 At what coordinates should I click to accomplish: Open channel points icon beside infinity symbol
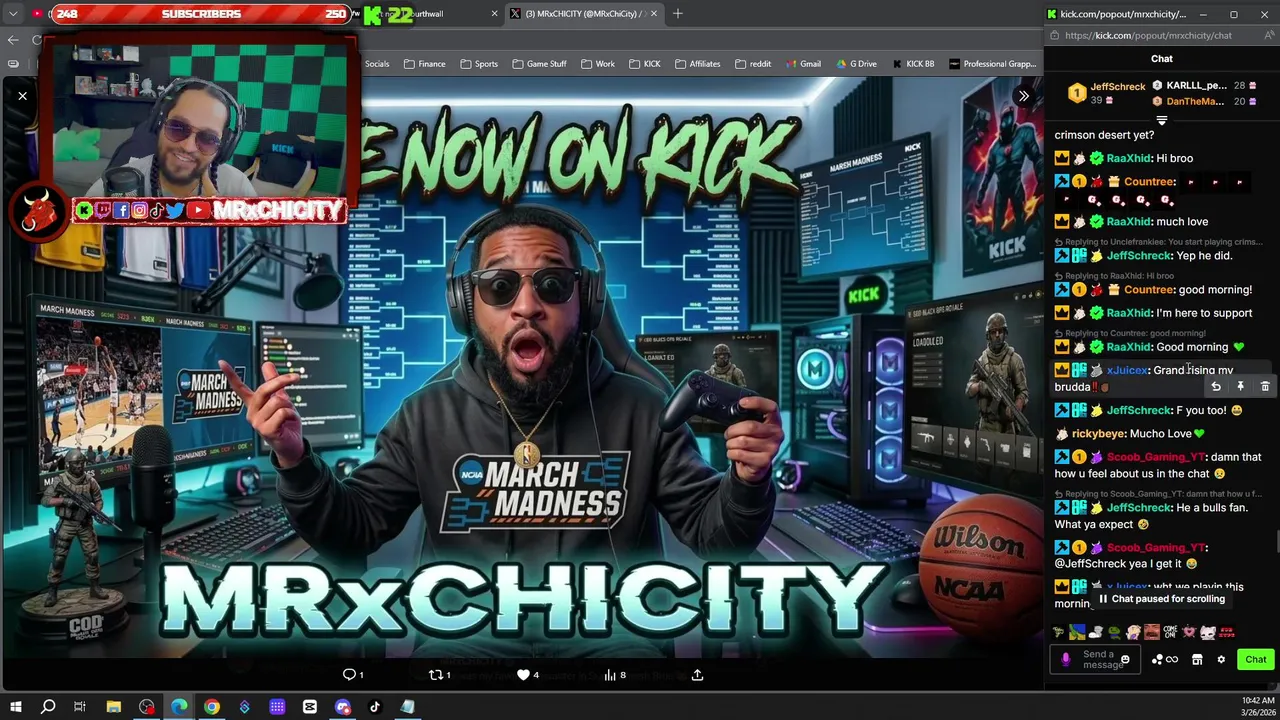(x=1157, y=660)
